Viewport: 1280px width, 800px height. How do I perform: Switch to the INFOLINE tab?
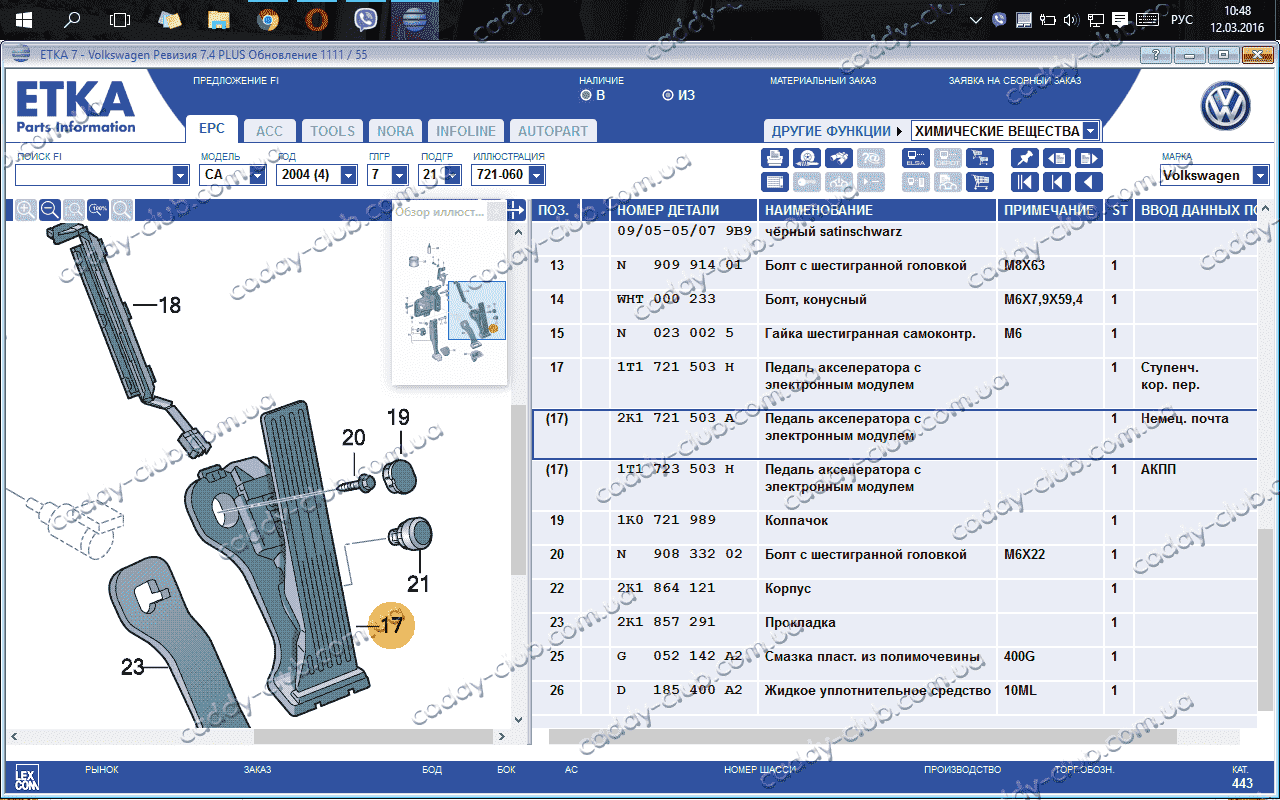[466, 131]
